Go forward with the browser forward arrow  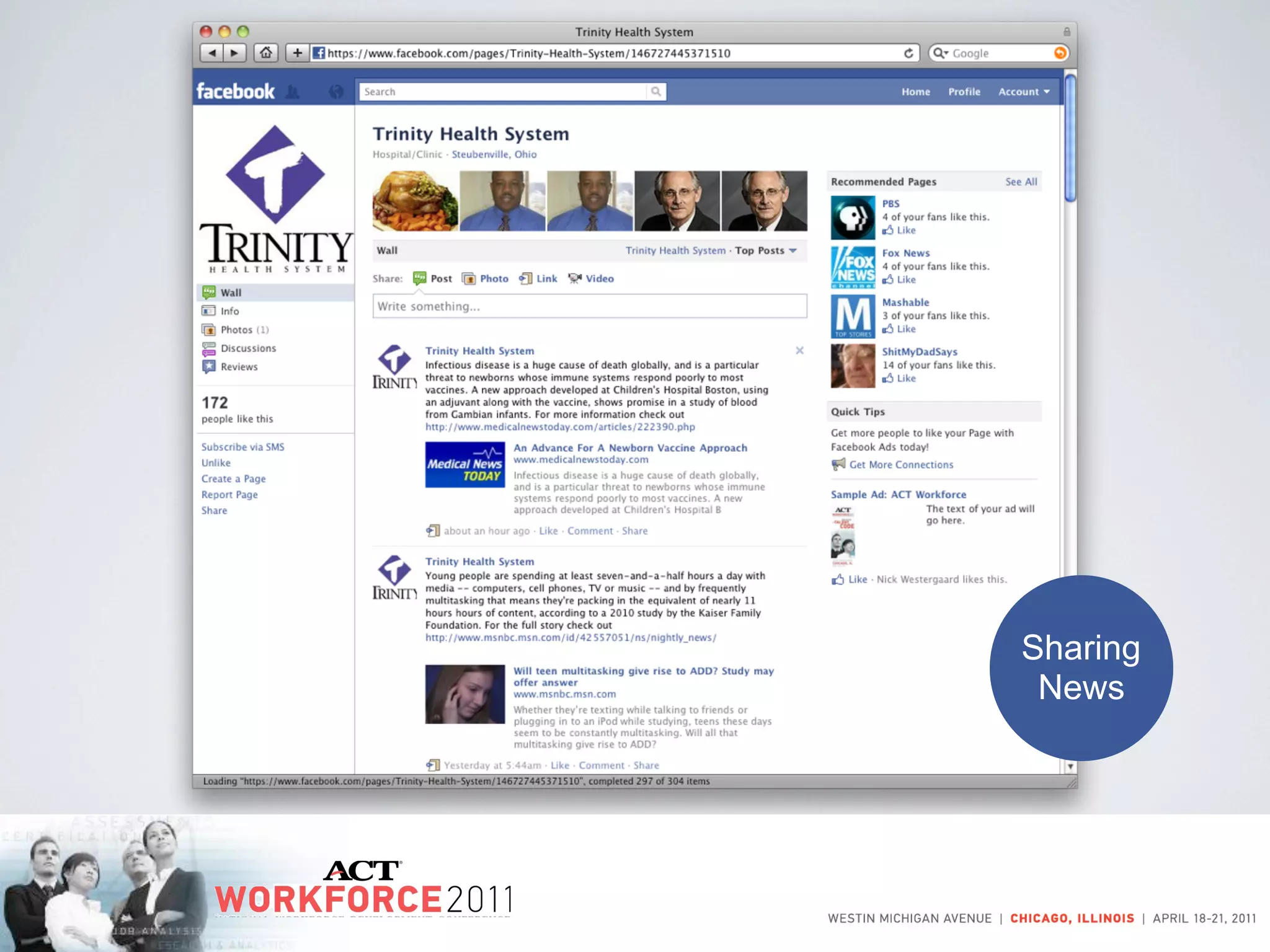pos(234,53)
